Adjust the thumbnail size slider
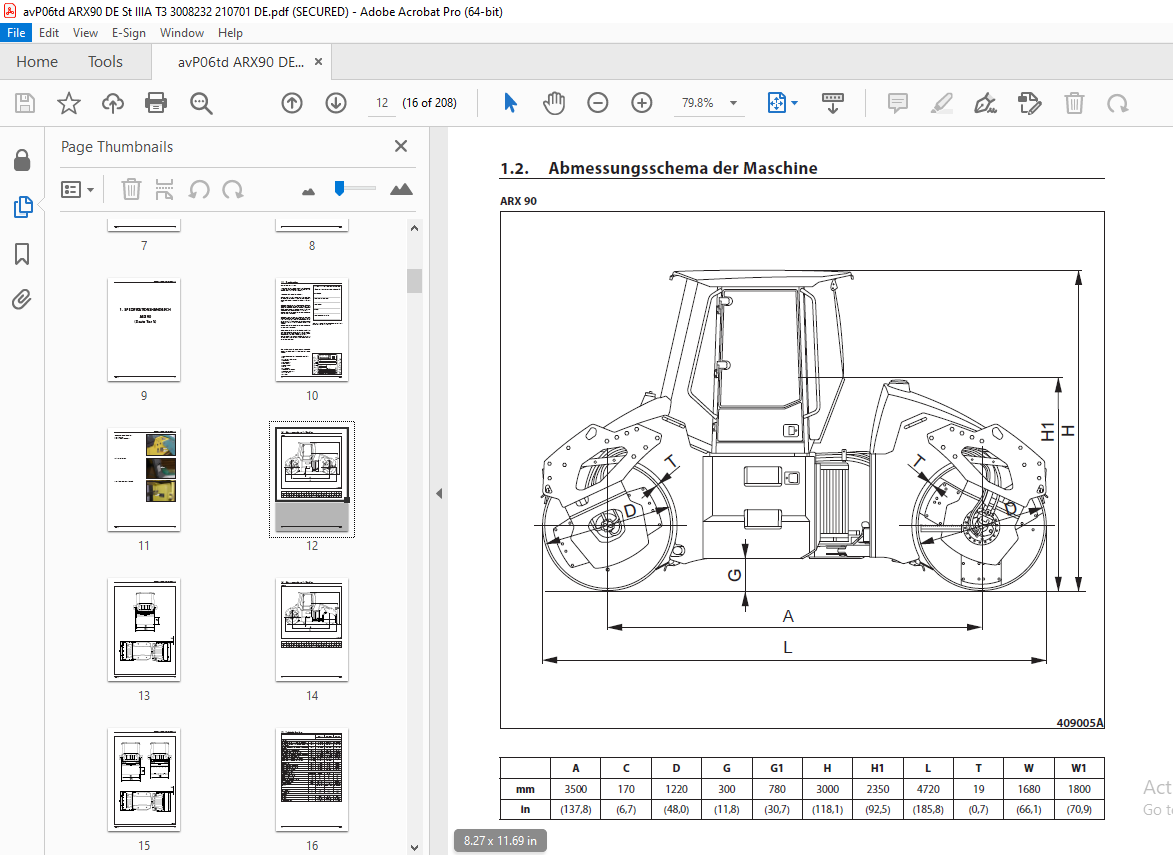This screenshot has height=855, width=1173. click(340, 188)
